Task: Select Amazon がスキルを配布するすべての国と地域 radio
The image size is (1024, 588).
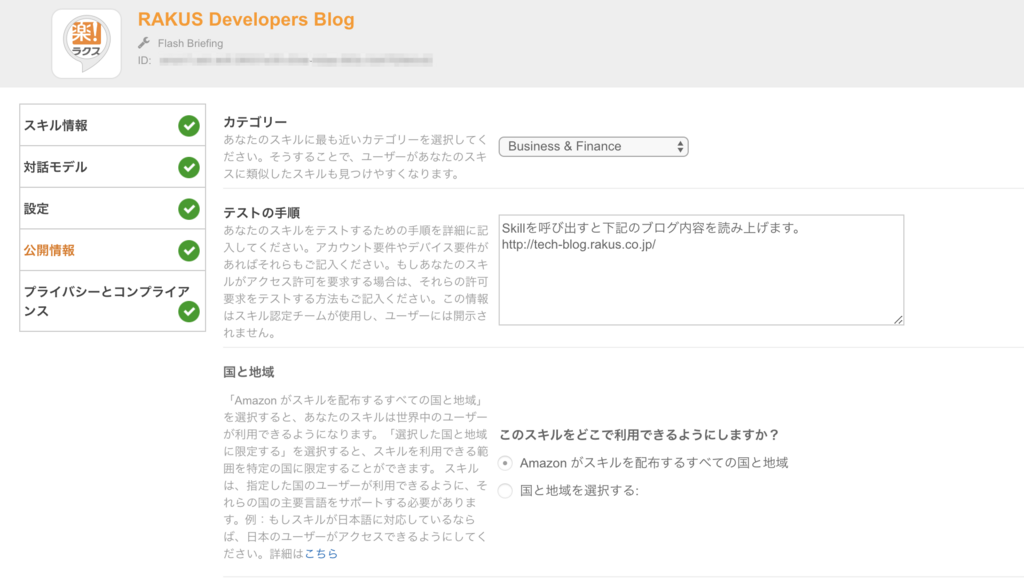Action: (x=505, y=463)
